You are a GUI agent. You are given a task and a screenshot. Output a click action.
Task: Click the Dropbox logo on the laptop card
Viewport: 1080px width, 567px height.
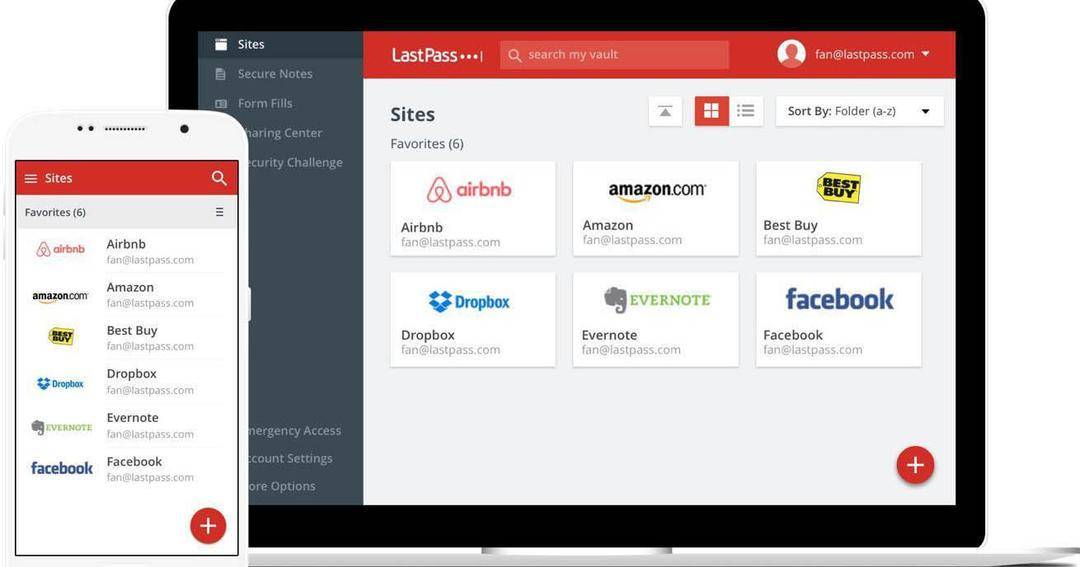click(469, 301)
